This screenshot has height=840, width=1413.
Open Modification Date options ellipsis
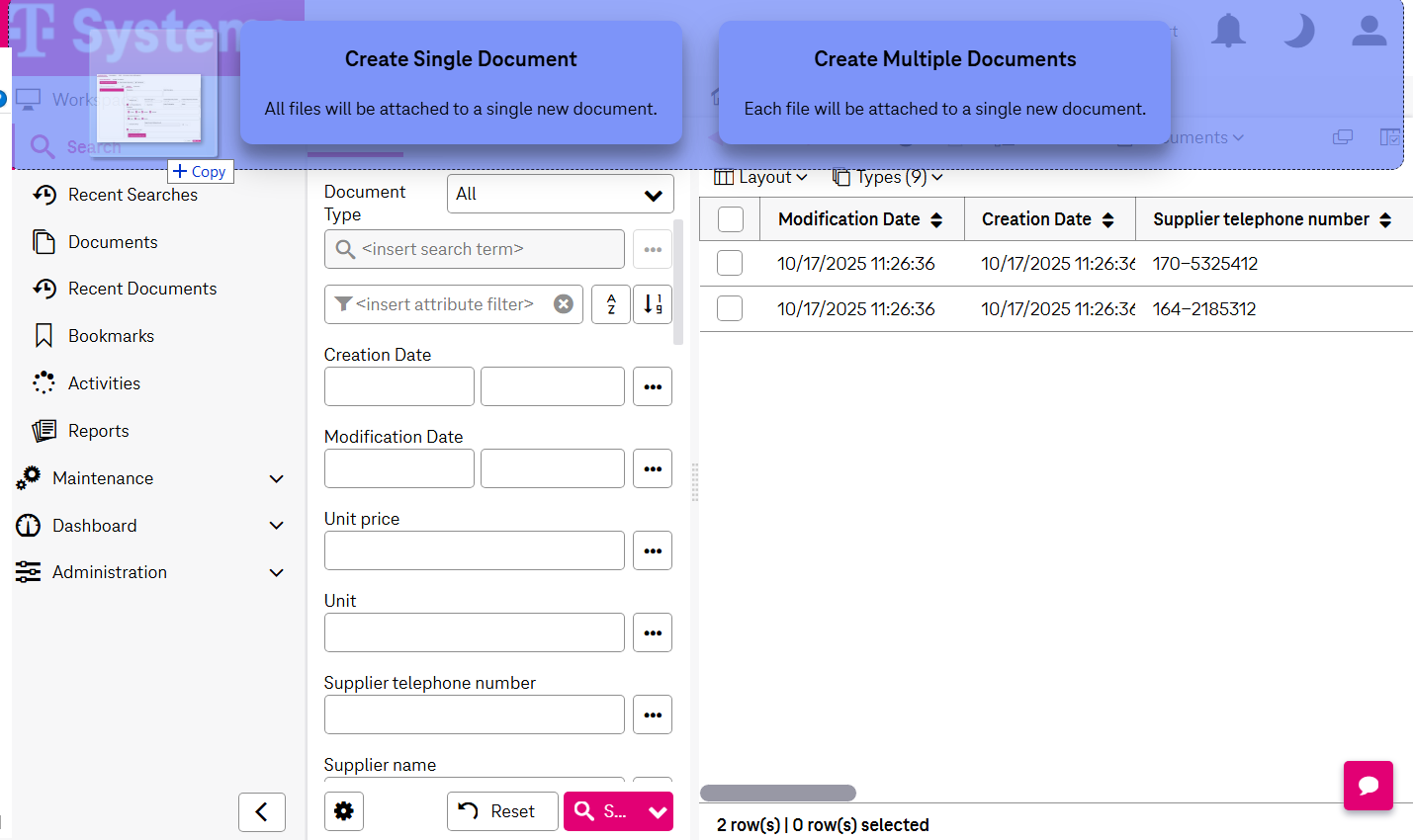click(x=653, y=468)
